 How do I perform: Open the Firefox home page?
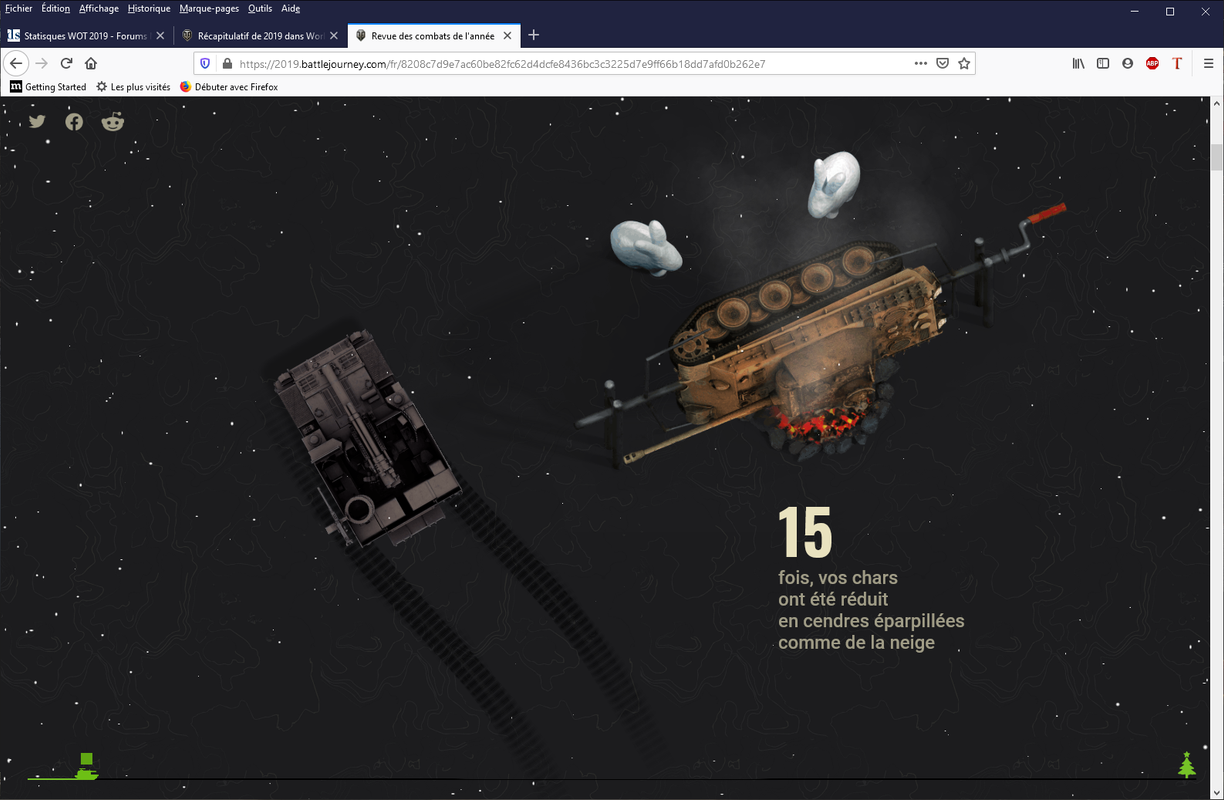91,63
